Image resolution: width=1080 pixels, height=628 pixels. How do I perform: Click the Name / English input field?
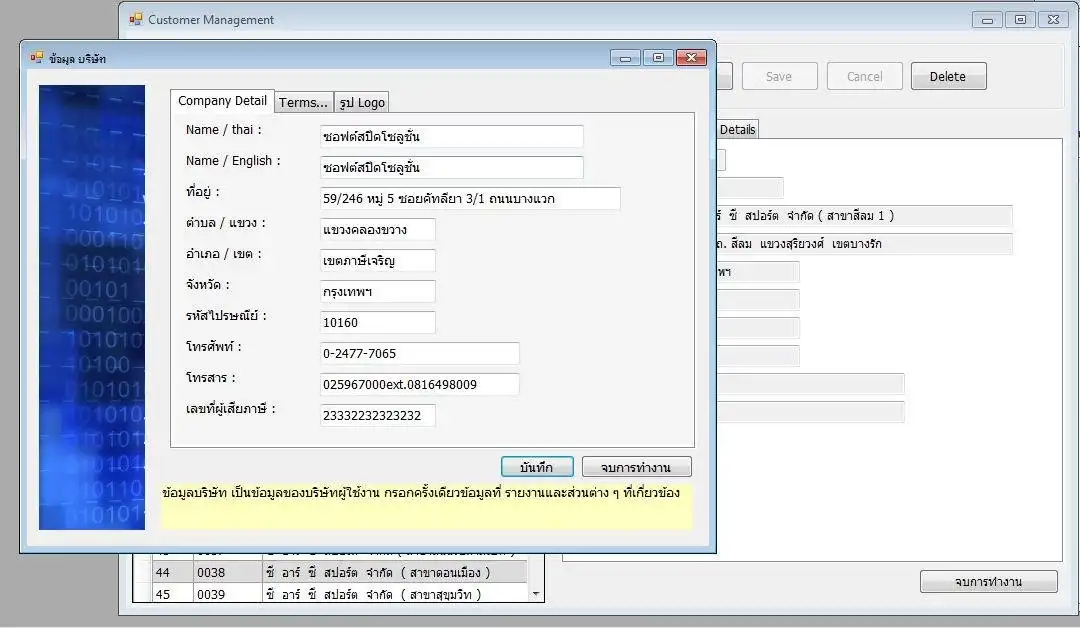tap(452, 167)
